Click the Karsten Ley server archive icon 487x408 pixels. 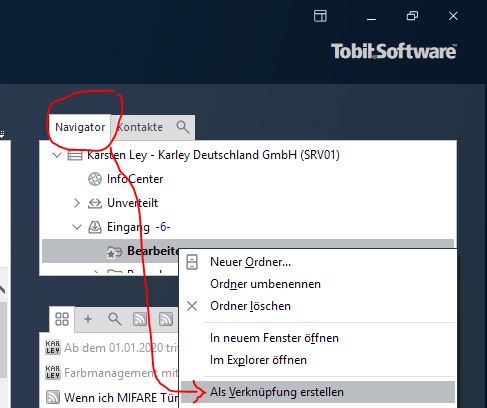pos(75,155)
